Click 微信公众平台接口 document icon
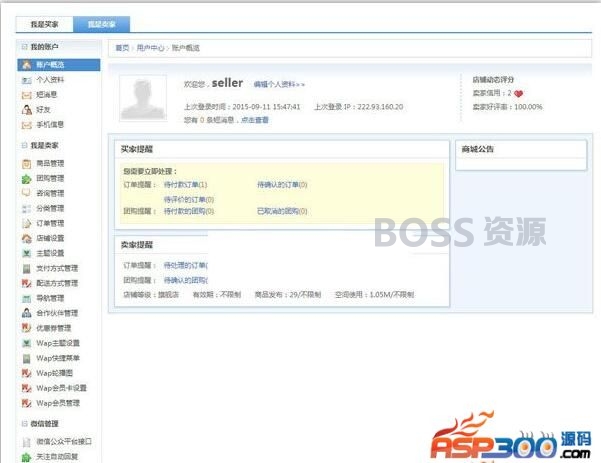Image resolution: width=601 pixels, height=463 pixels. (26, 442)
